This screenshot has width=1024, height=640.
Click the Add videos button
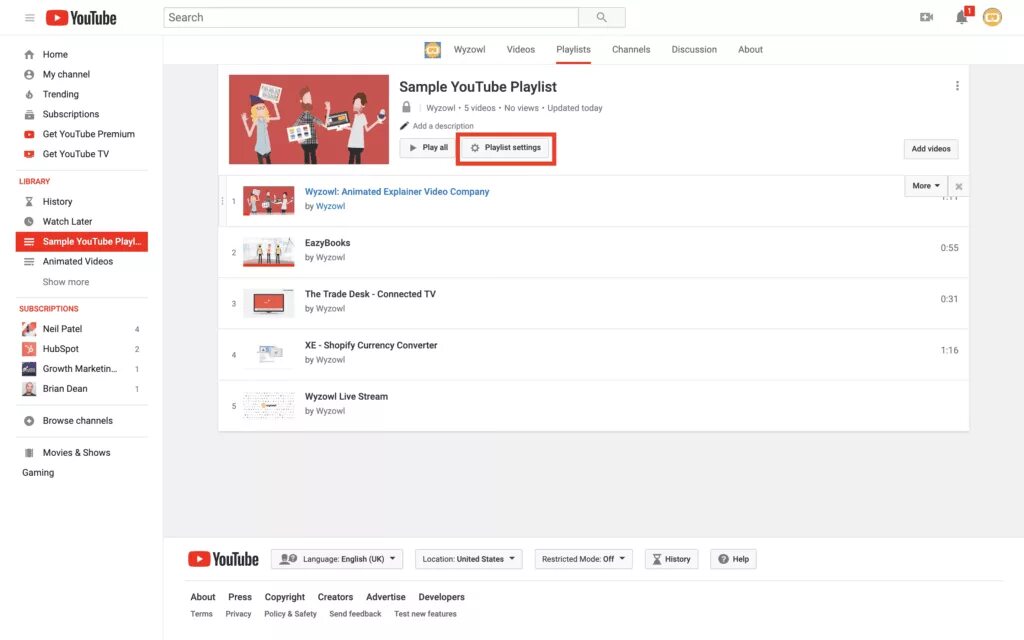click(x=931, y=149)
